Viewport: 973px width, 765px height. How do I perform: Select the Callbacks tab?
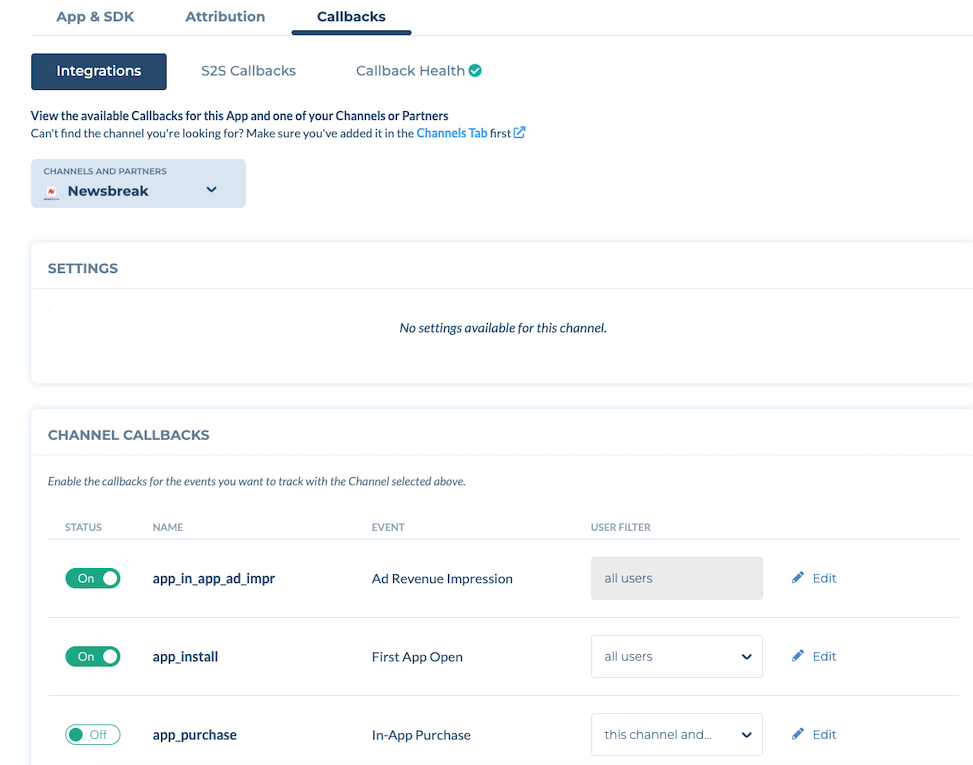[x=351, y=17]
